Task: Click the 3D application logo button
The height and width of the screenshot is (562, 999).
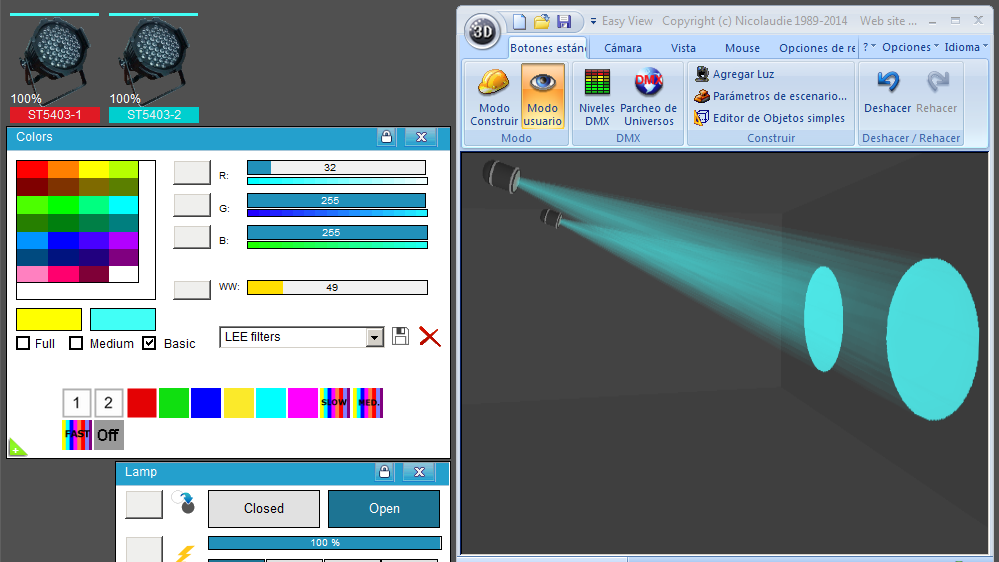Action: pos(482,31)
